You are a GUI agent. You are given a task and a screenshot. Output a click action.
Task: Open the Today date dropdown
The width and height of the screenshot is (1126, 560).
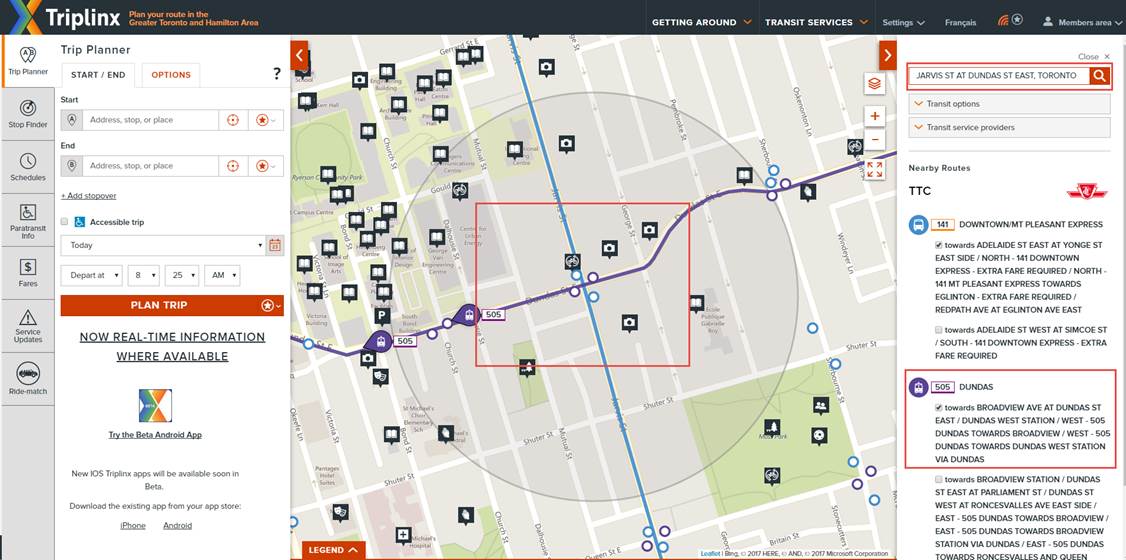[x=163, y=245]
